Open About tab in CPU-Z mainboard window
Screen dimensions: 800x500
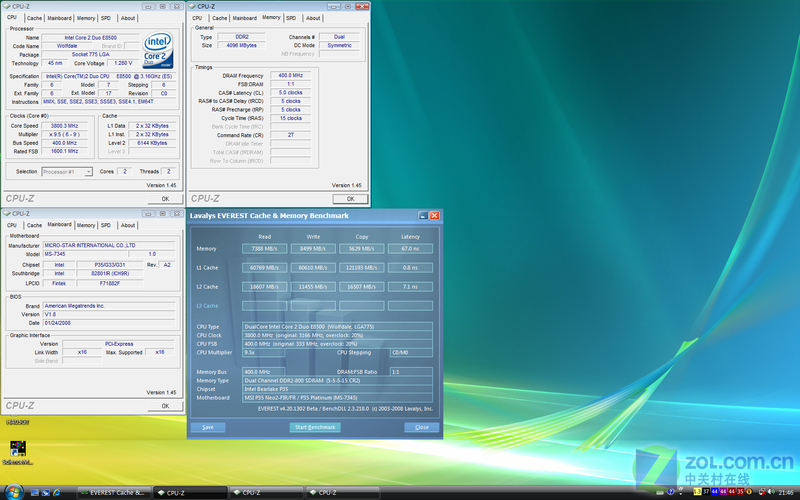128,226
